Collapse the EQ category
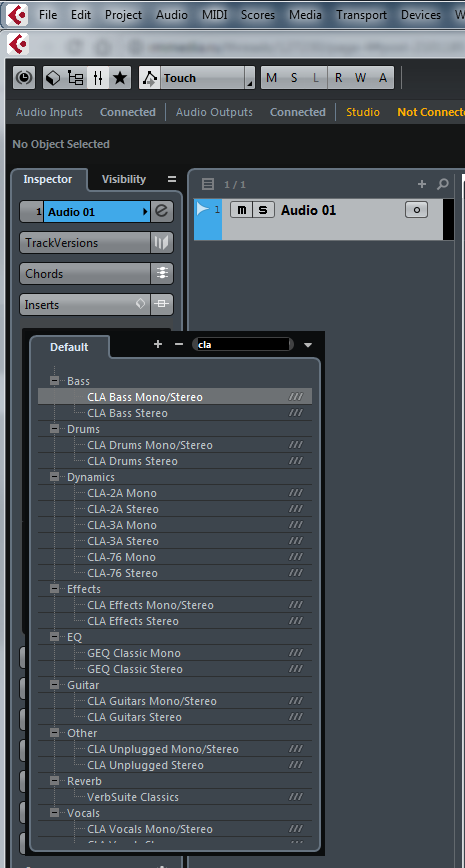This screenshot has height=868, width=465. click(x=54, y=637)
